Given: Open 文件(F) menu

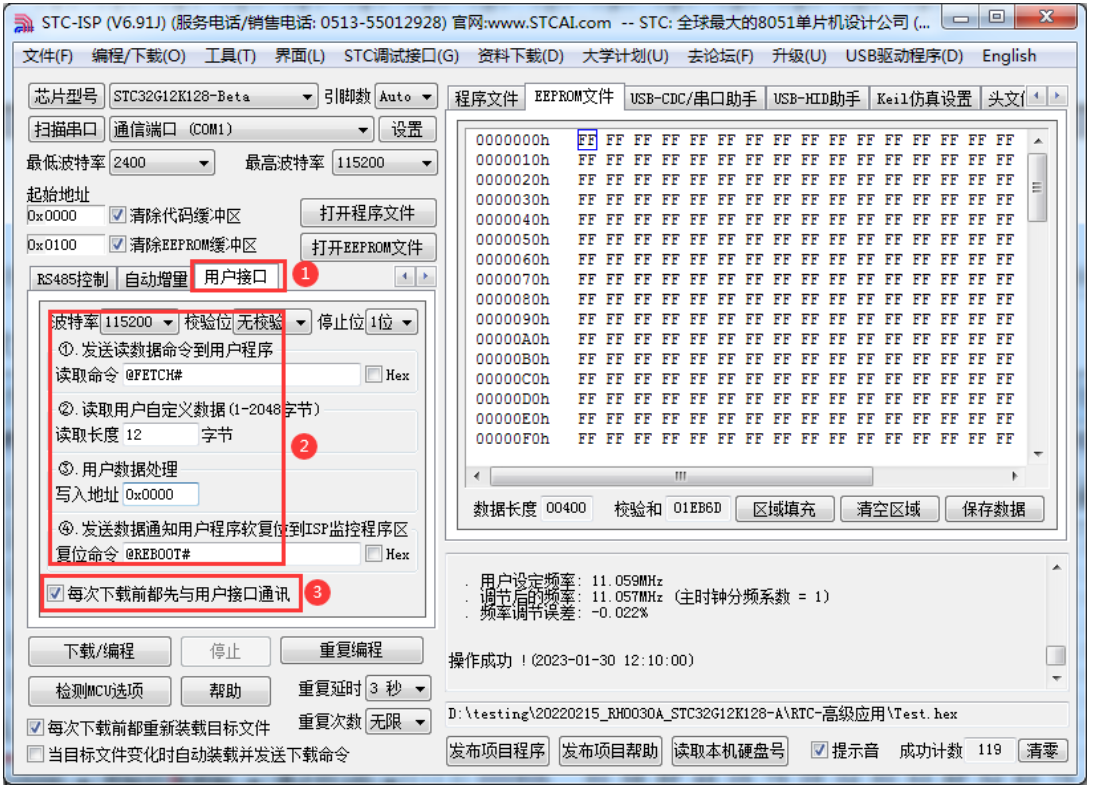Looking at the screenshot, I should [48, 56].
